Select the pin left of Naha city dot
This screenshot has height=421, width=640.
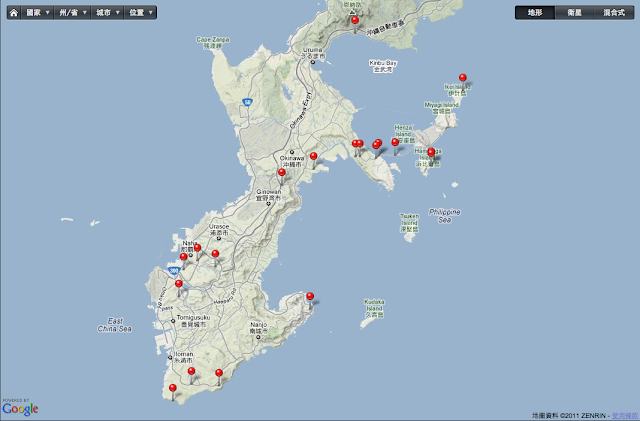184,257
